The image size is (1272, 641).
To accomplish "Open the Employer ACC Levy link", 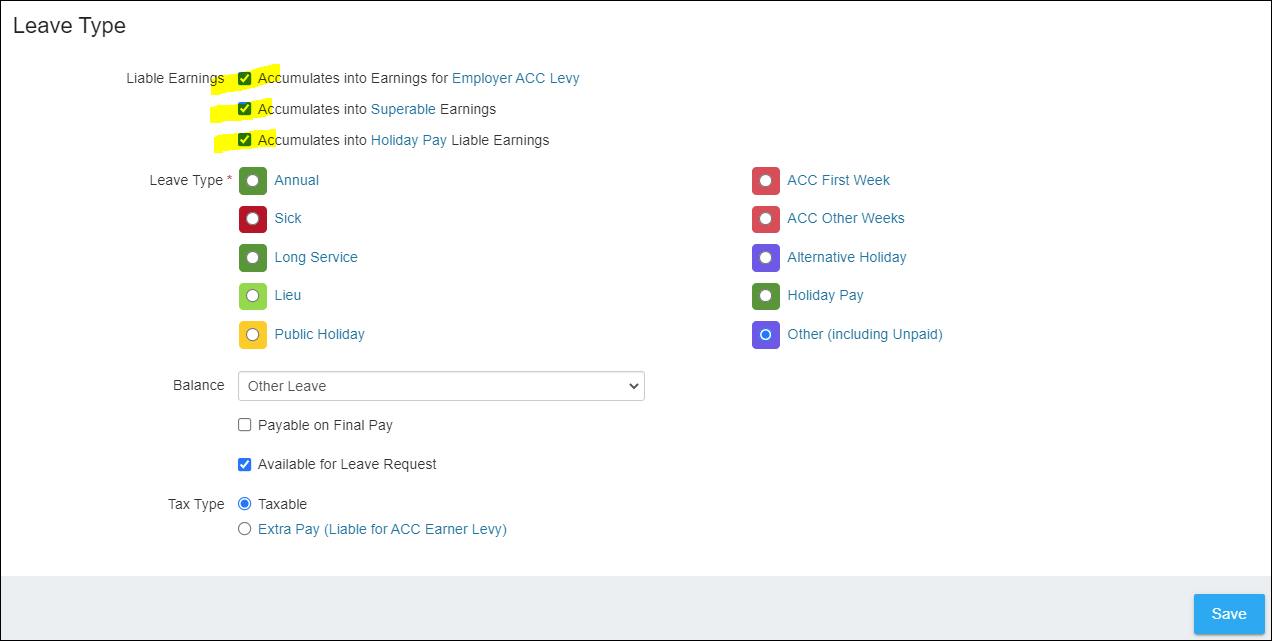I will point(516,78).
